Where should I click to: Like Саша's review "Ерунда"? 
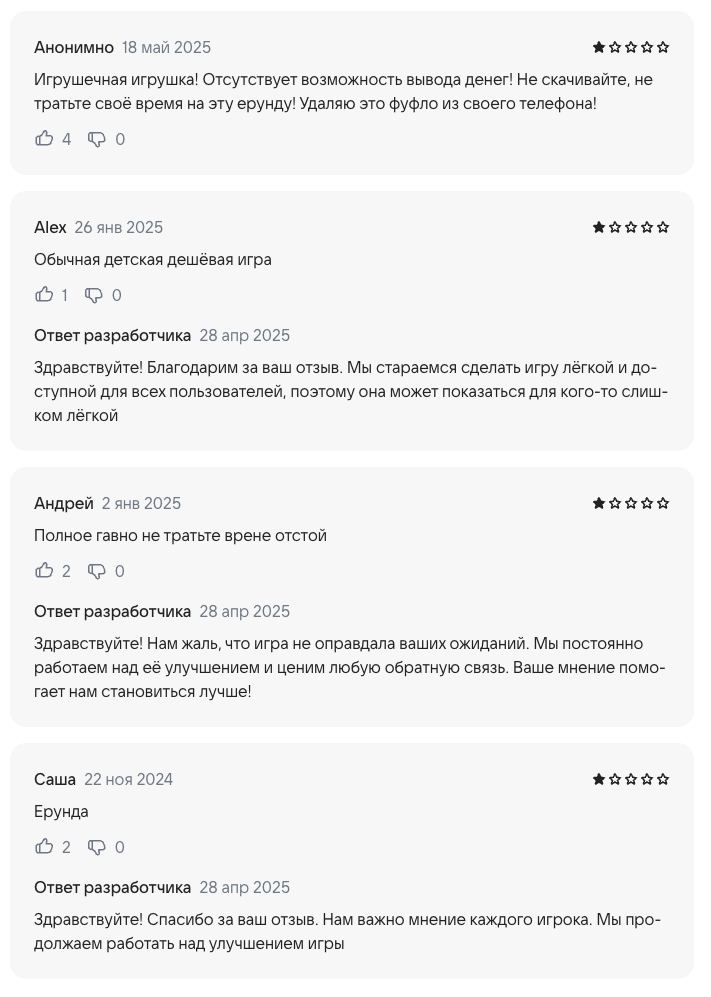(44, 846)
